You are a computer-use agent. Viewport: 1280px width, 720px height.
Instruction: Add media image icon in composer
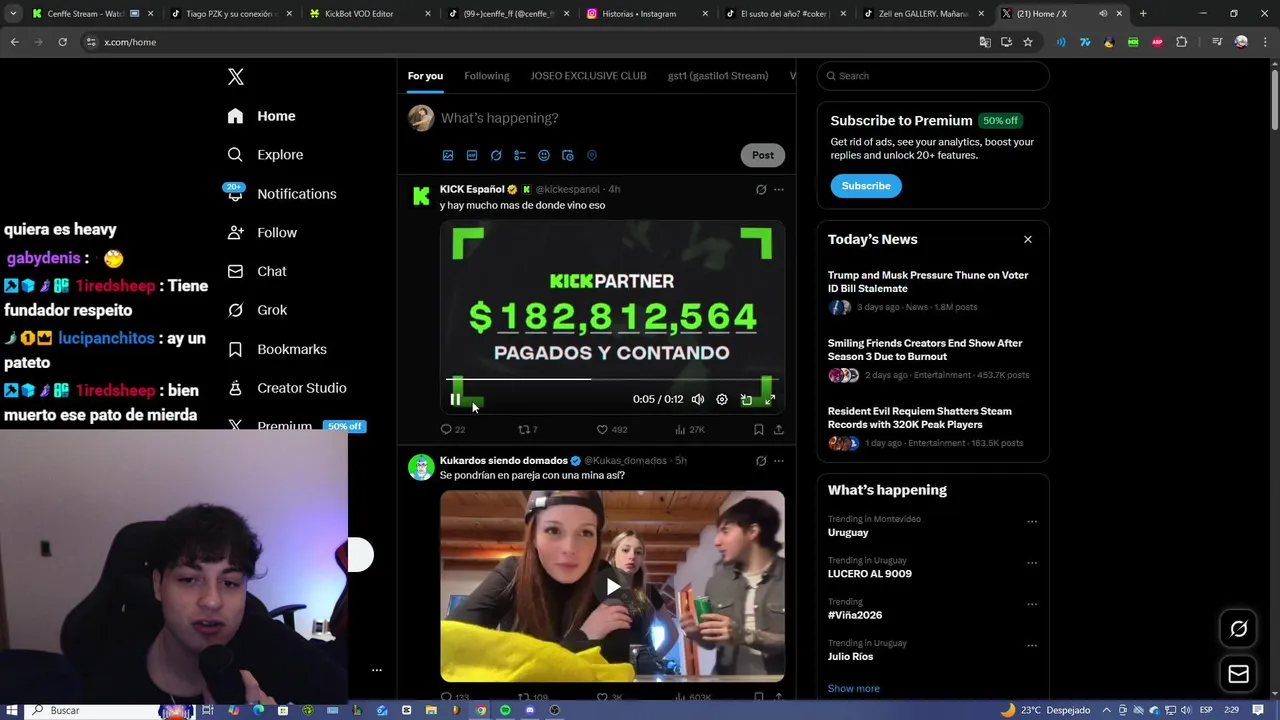point(448,155)
